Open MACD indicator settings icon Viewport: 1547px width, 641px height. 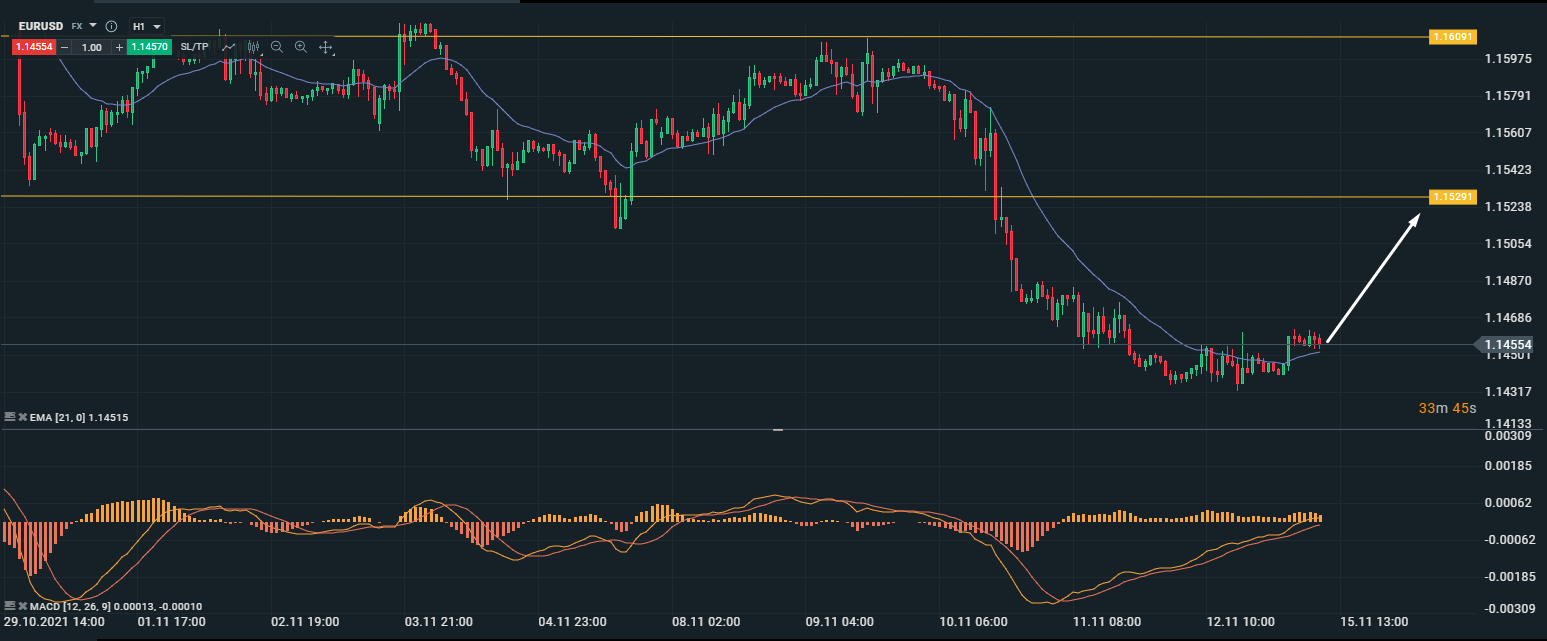(10, 606)
